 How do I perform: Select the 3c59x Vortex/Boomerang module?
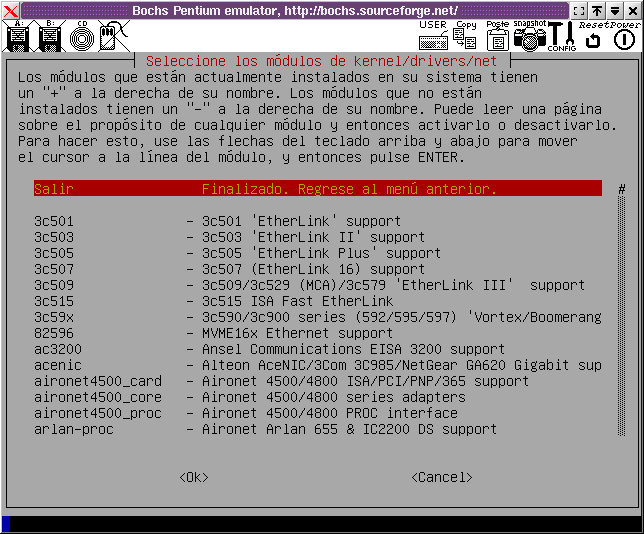coord(318,317)
